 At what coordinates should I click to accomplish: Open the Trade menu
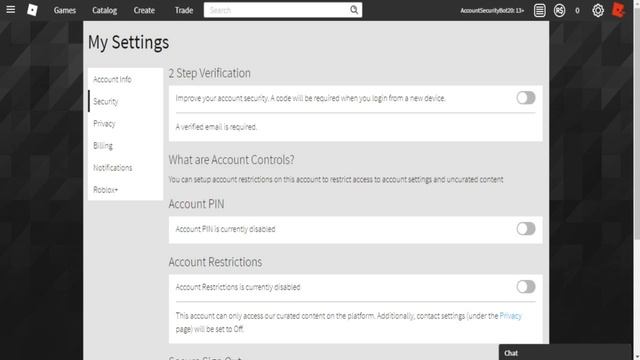(x=184, y=10)
